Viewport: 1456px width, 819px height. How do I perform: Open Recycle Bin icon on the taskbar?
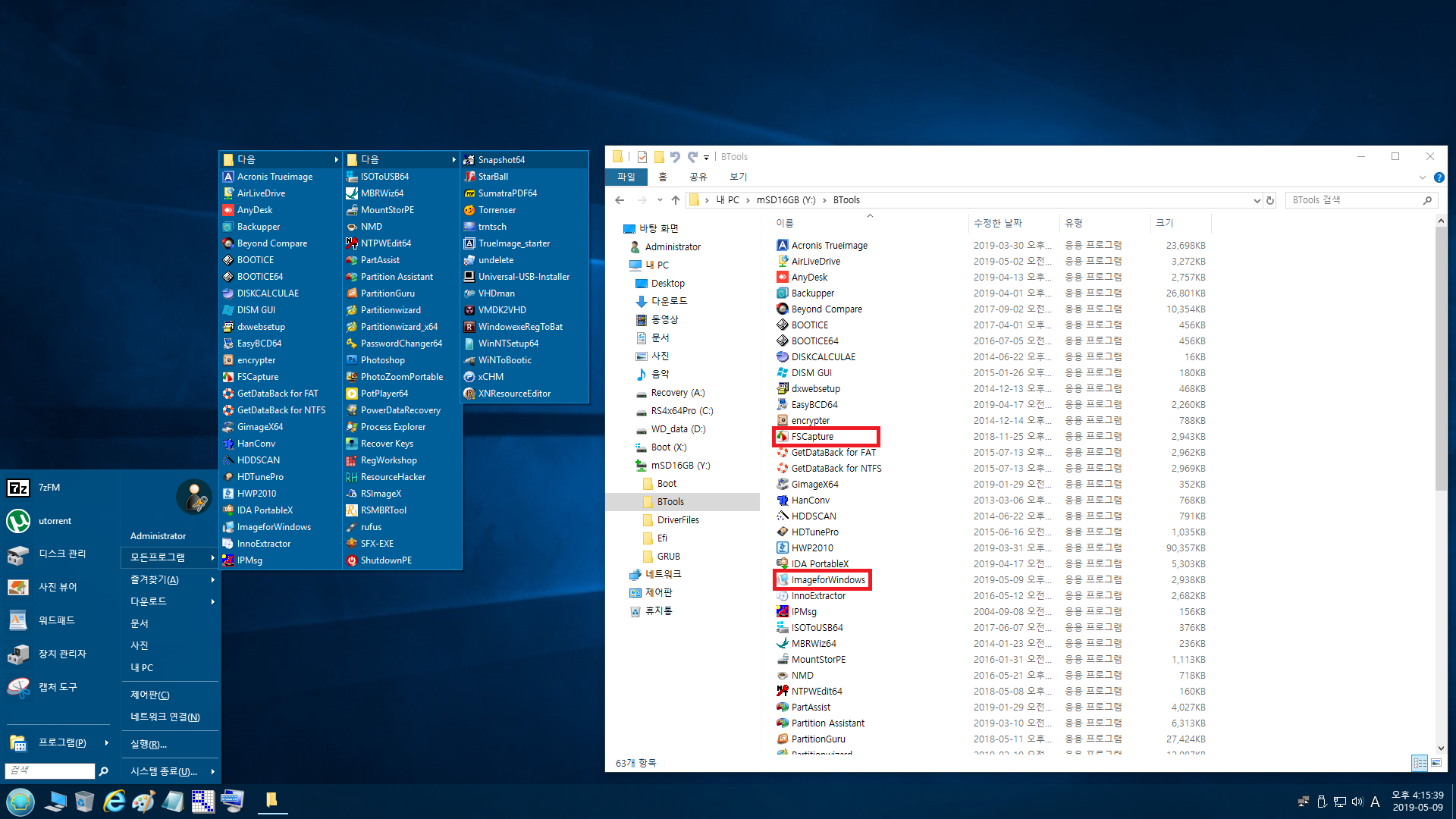coord(84,802)
